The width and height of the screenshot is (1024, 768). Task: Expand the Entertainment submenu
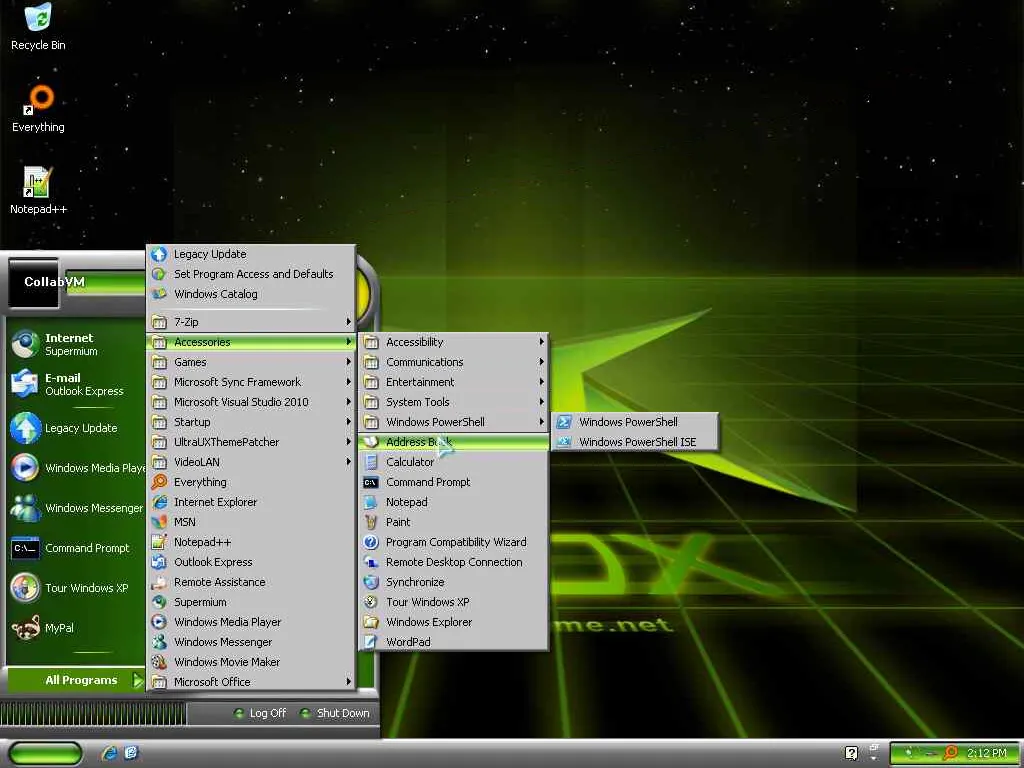click(454, 382)
